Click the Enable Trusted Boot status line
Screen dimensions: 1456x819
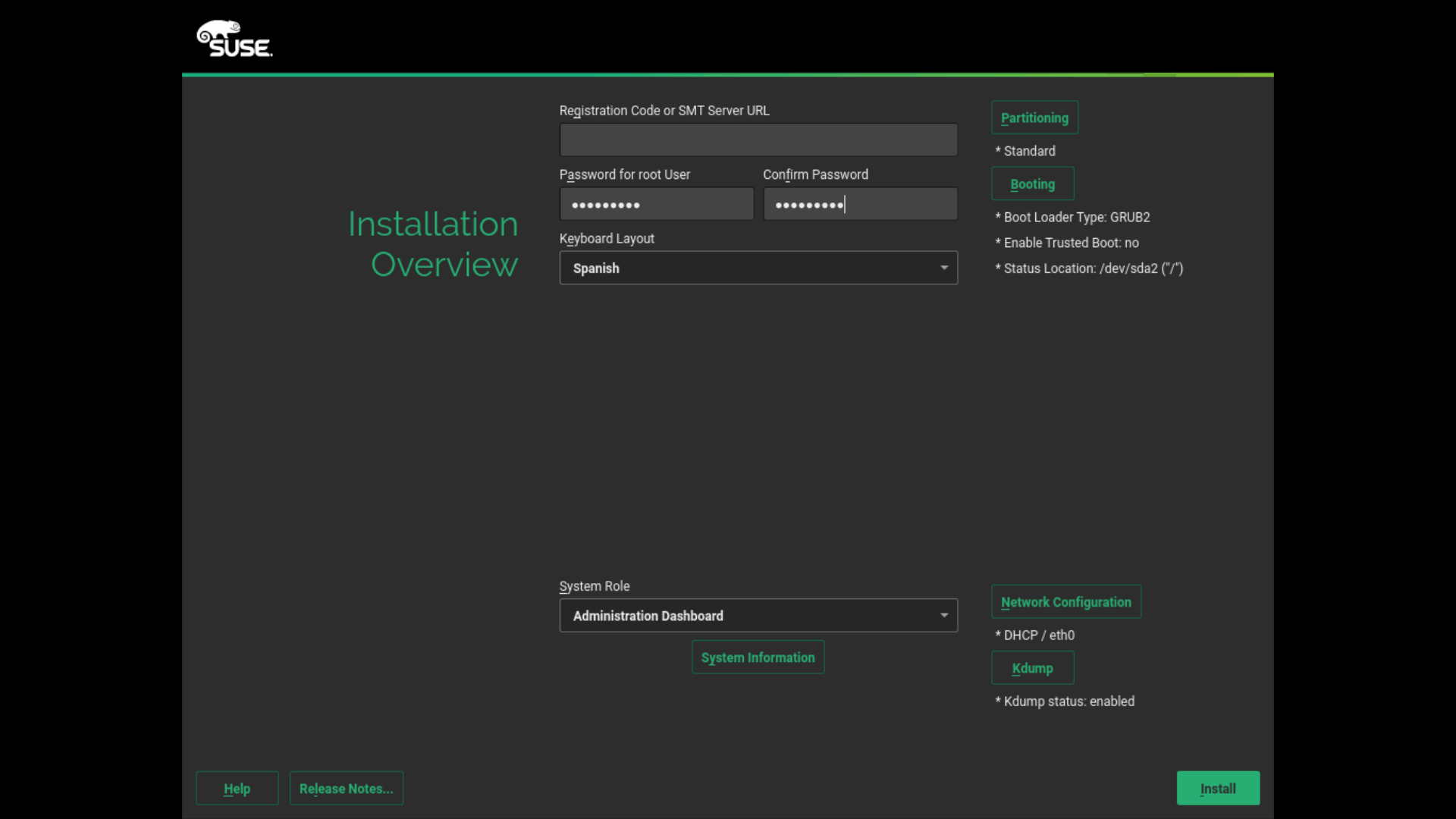(x=1067, y=243)
